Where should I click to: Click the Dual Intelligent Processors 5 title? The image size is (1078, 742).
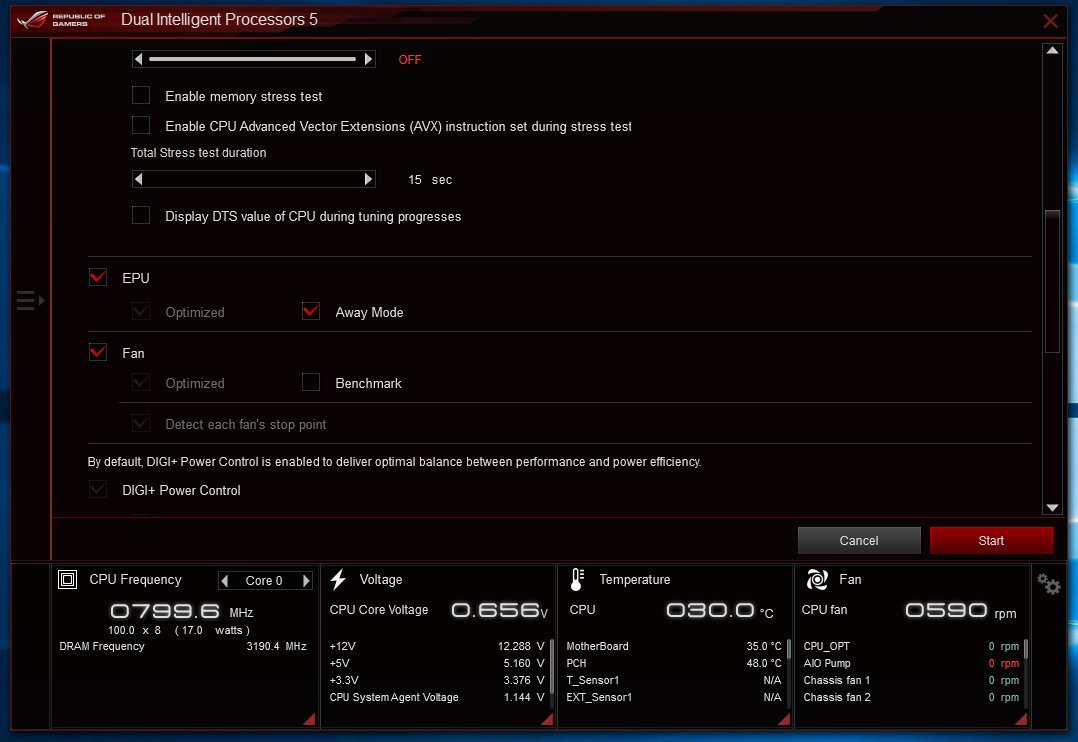tap(219, 19)
